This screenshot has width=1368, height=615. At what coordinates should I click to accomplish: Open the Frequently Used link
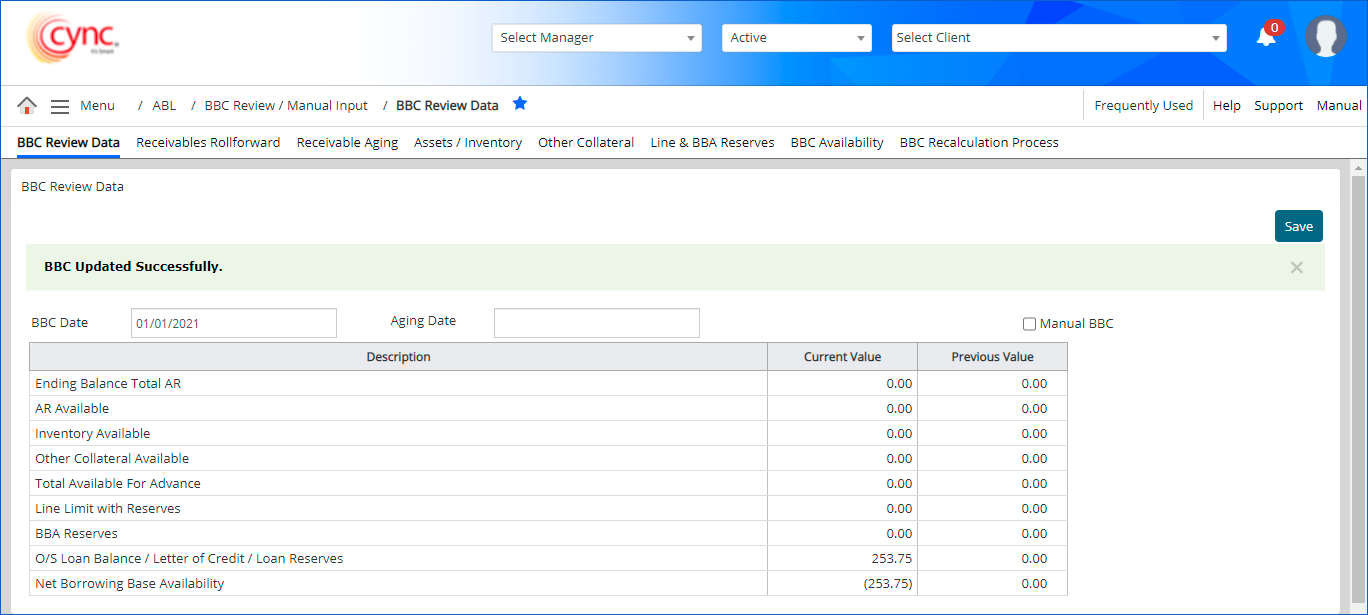point(1143,106)
